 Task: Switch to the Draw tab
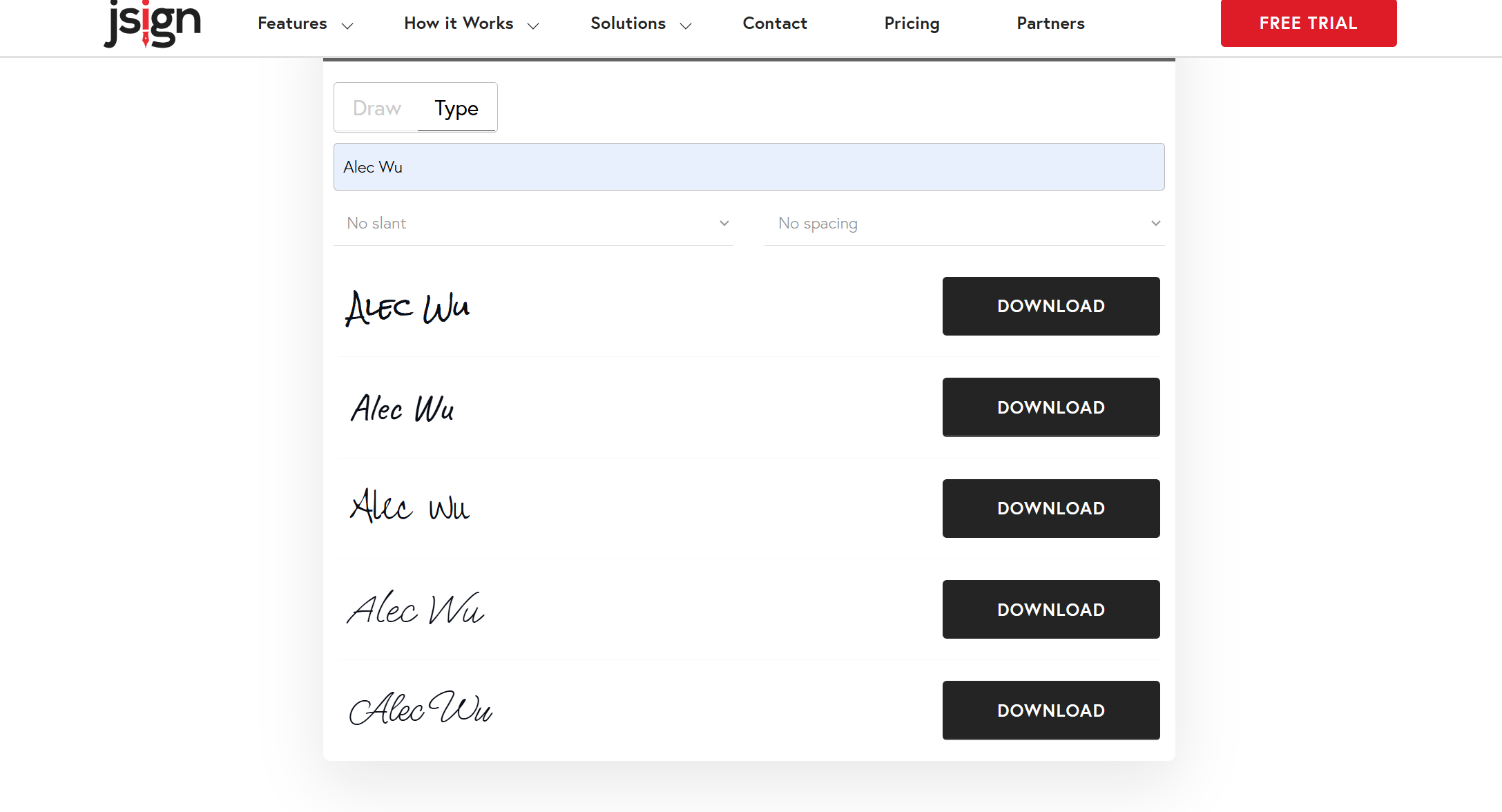(x=376, y=108)
